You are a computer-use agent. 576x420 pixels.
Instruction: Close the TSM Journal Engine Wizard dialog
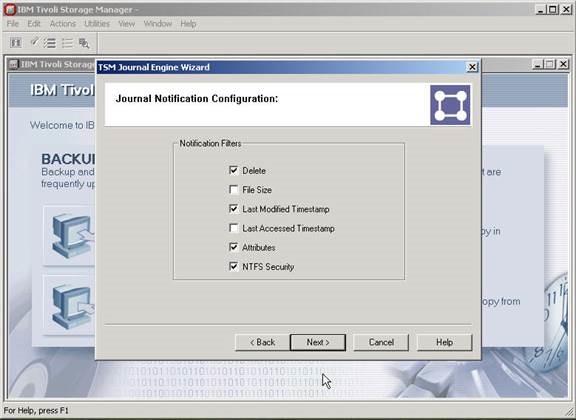(x=472, y=67)
